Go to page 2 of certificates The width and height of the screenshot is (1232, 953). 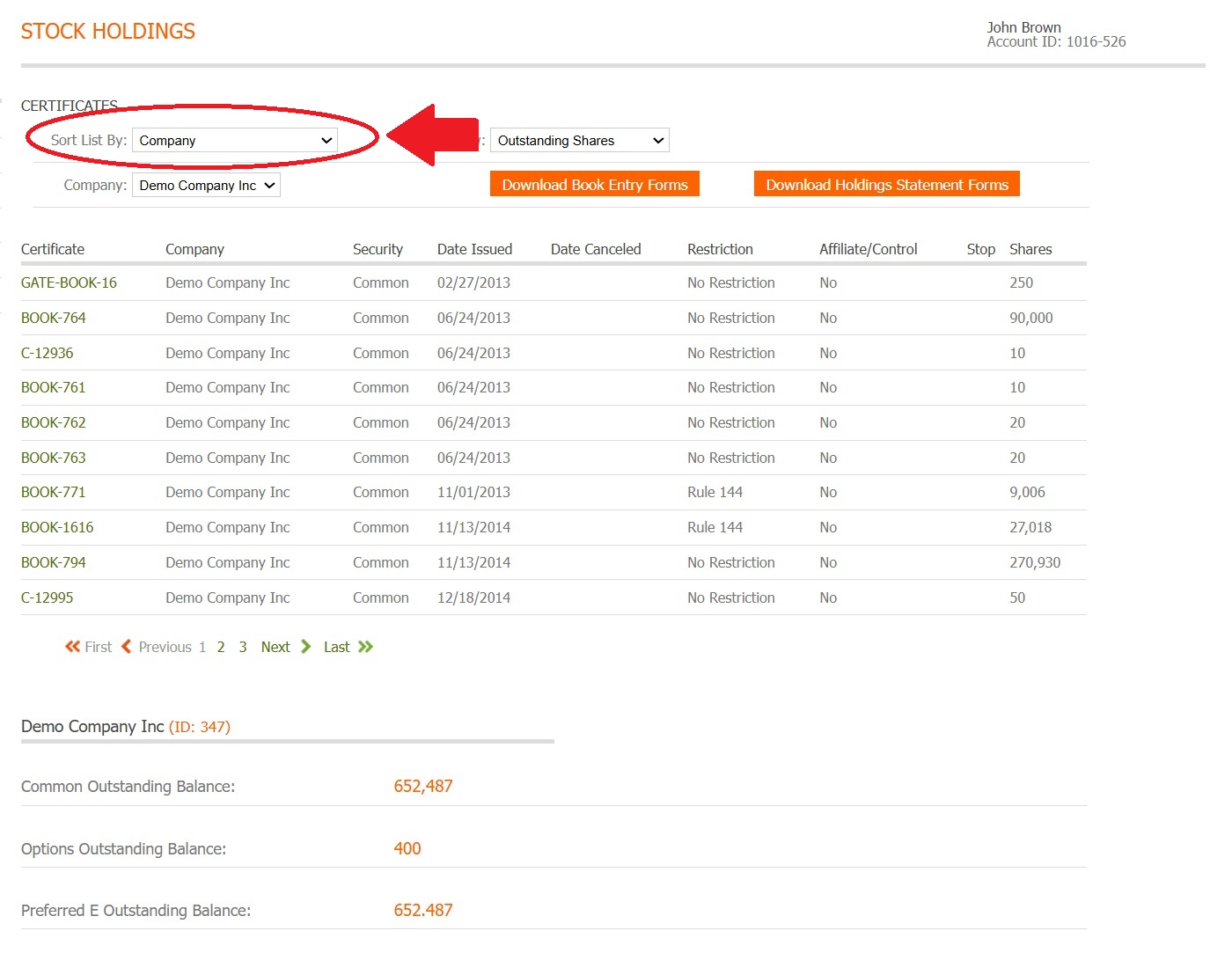pyautogui.click(x=221, y=648)
